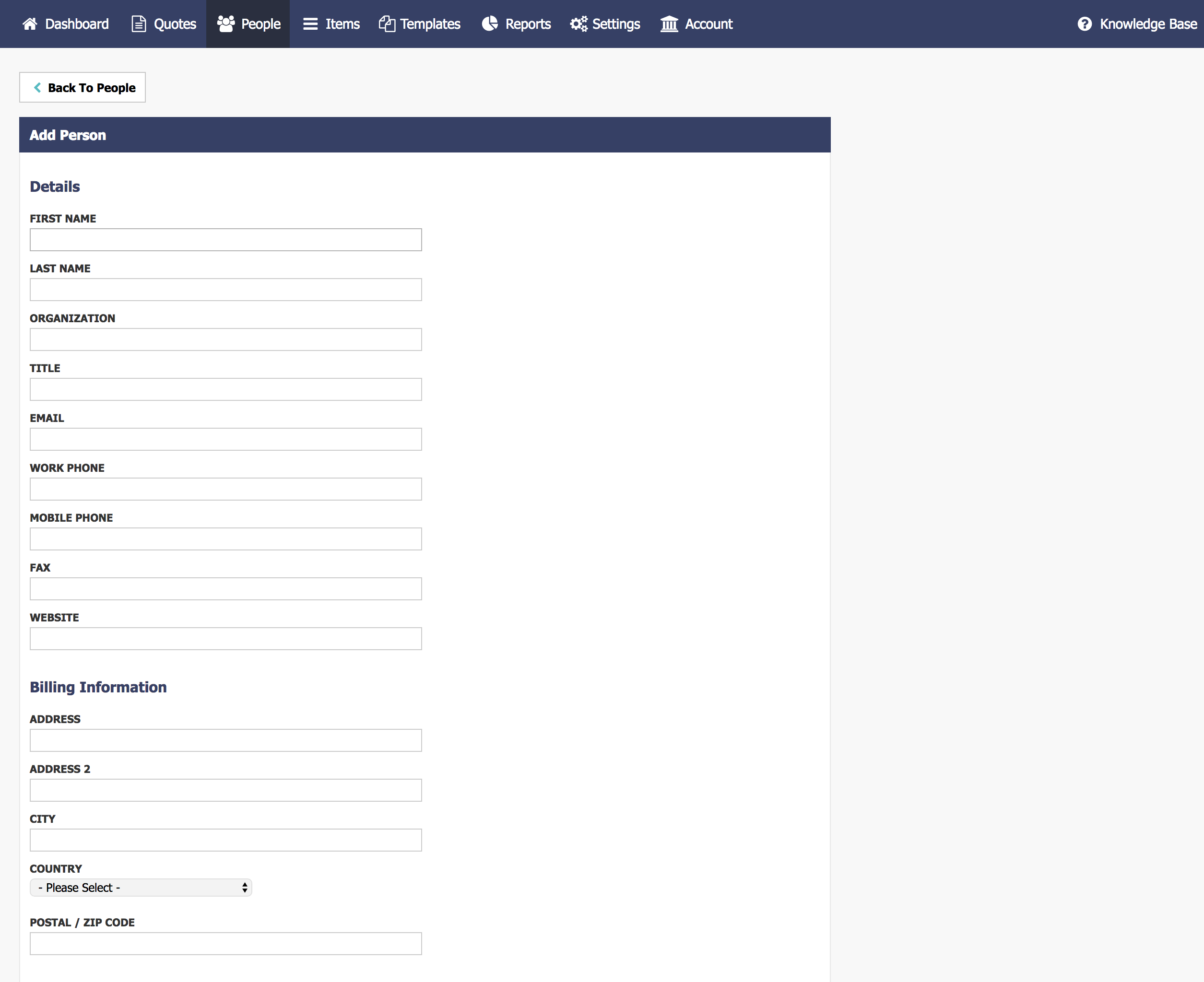The image size is (1204, 982).
Task: Open the Reports menu label
Action: 528,24
